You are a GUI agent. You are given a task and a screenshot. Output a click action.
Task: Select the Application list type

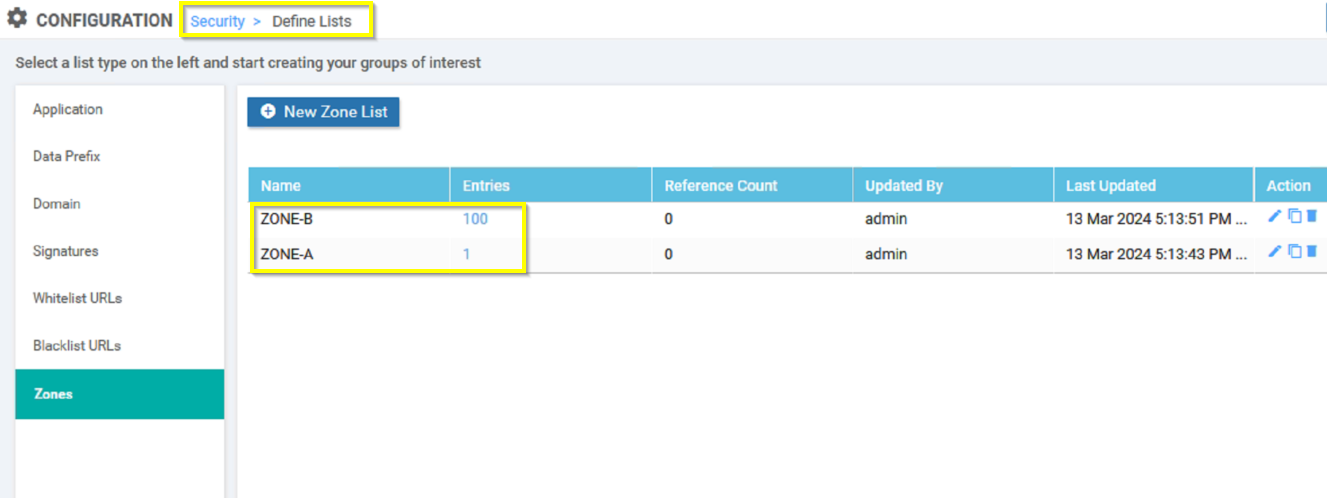120,110
